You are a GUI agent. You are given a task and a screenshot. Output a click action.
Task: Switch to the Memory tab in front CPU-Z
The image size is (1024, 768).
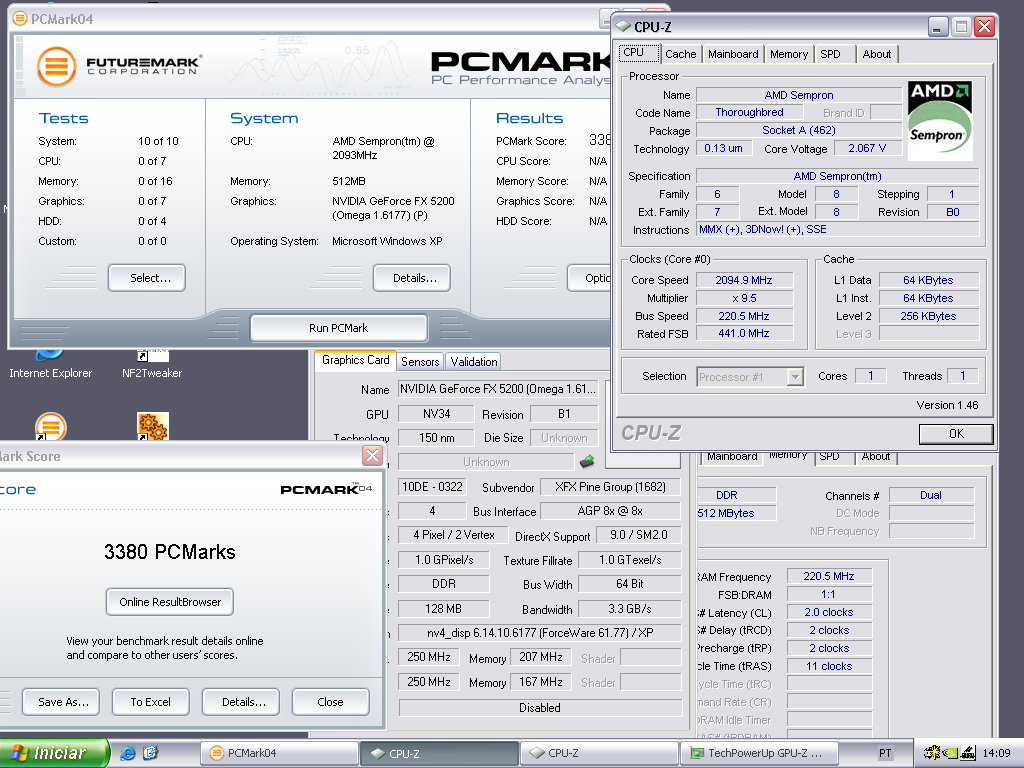[x=789, y=54]
